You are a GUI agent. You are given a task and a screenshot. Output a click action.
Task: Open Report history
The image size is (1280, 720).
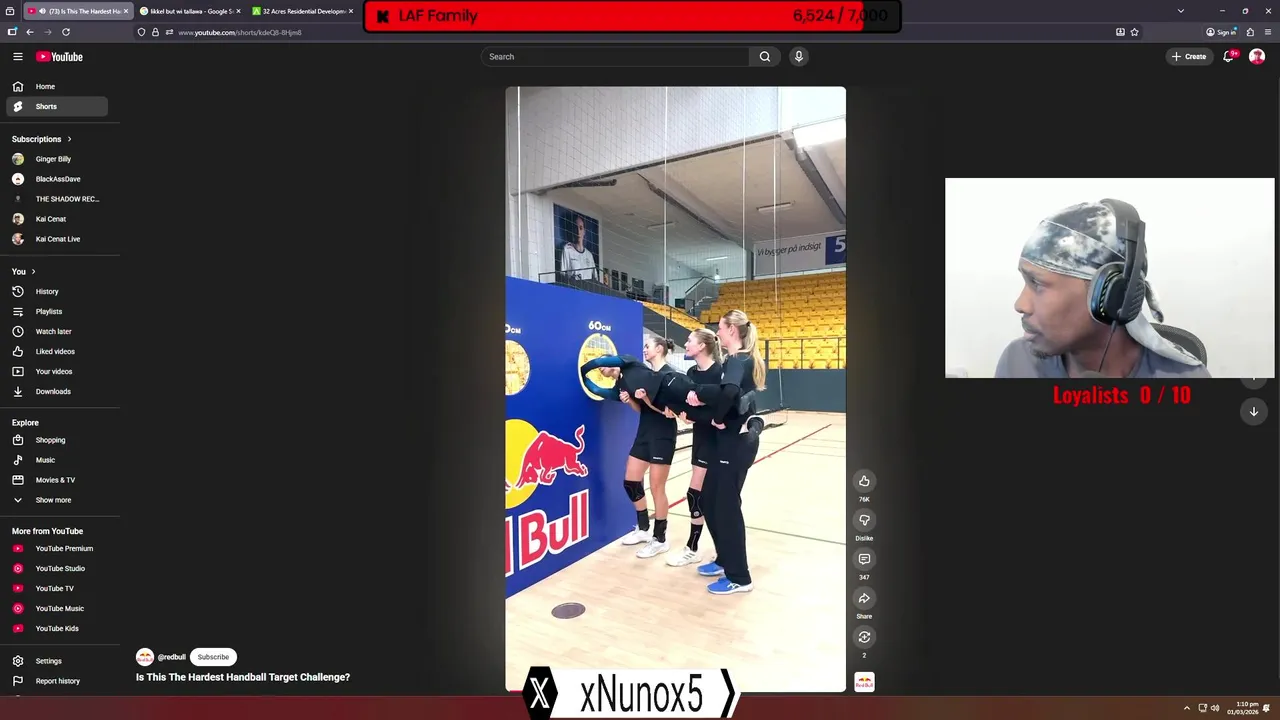57,681
